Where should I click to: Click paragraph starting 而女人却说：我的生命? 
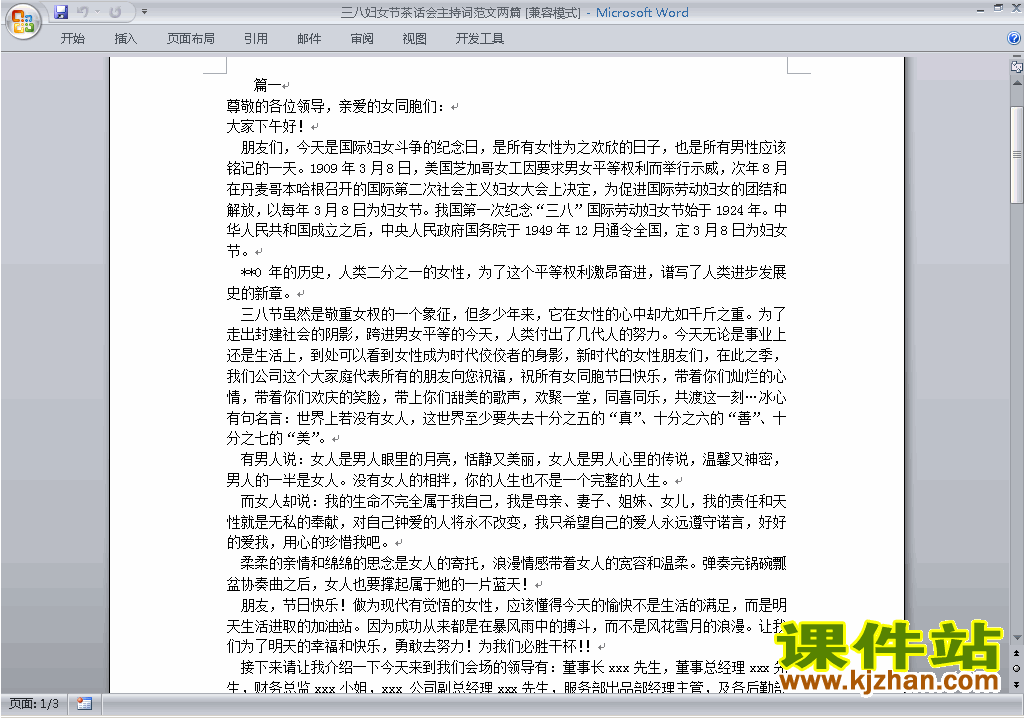[x=506, y=521]
